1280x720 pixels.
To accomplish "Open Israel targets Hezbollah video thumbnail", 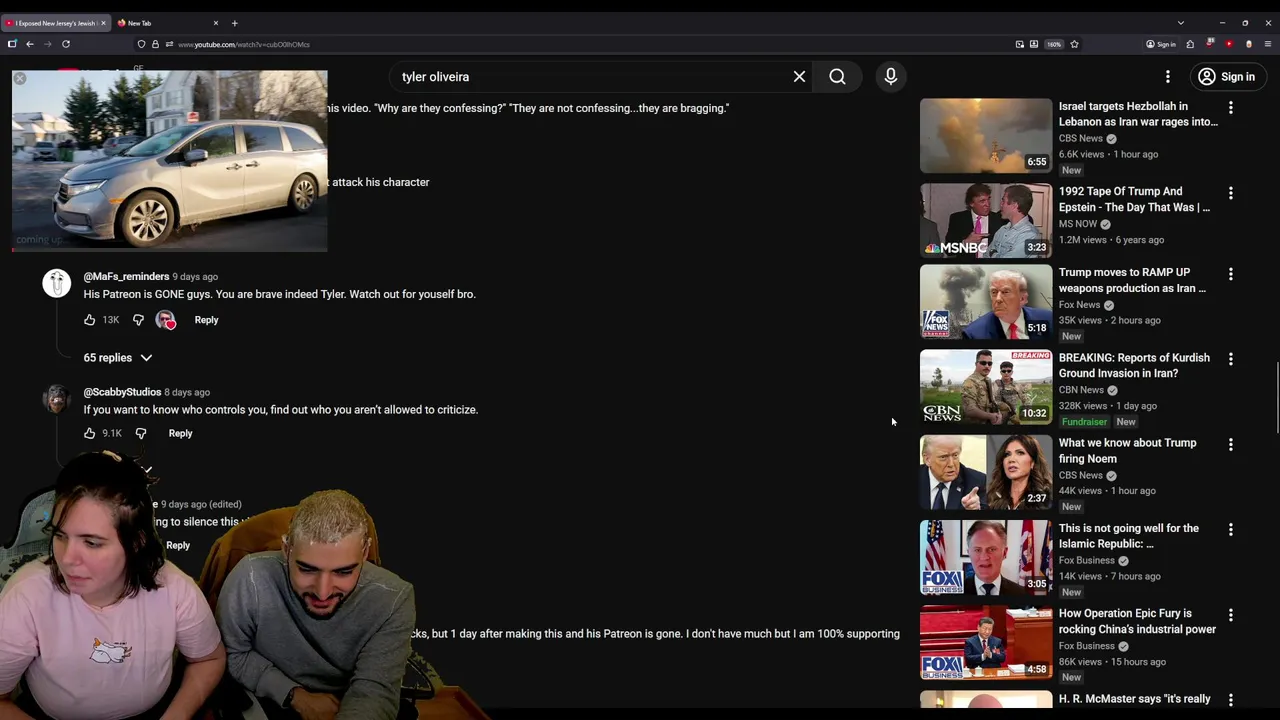I will [x=986, y=135].
